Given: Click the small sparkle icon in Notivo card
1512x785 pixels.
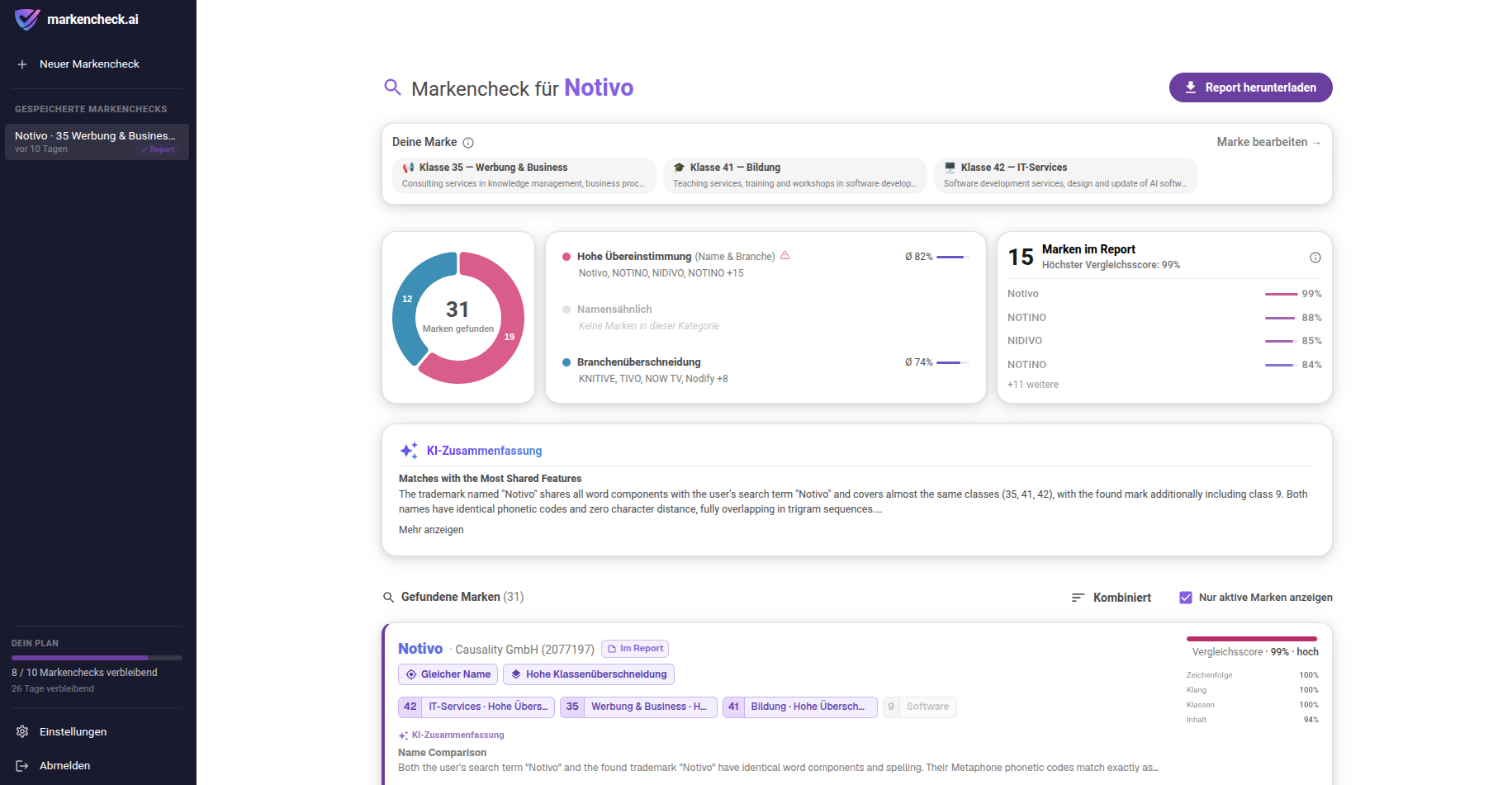Looking at the screenshot, I should (x=403, y=735).
